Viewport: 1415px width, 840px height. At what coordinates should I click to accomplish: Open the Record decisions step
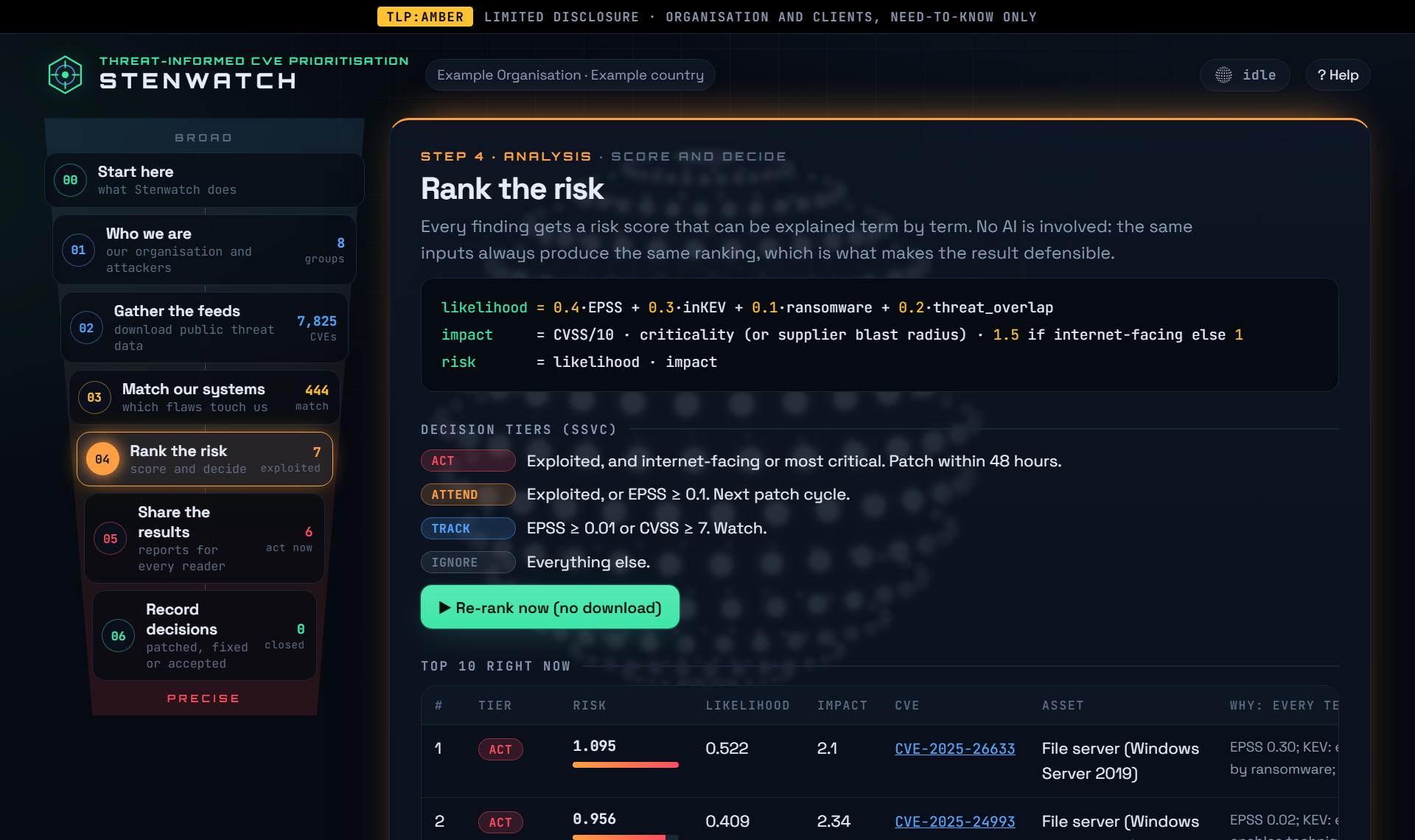(x=204, y=636)
